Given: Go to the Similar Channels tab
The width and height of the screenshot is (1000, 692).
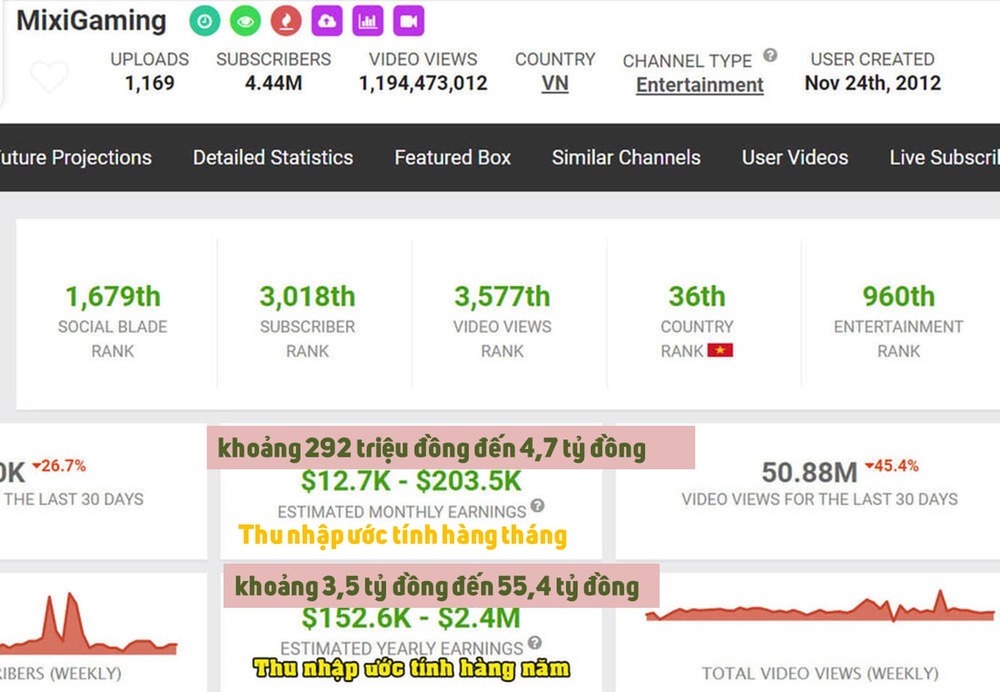Looking at the screenshot, I should coord(626,158).
